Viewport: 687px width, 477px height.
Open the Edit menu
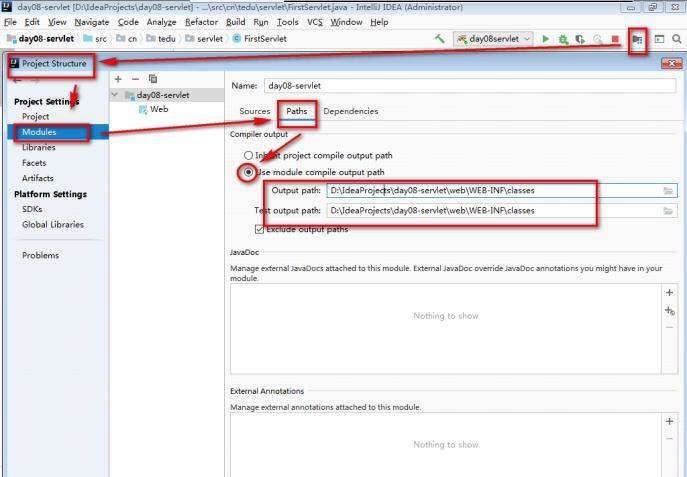[32, 22]
